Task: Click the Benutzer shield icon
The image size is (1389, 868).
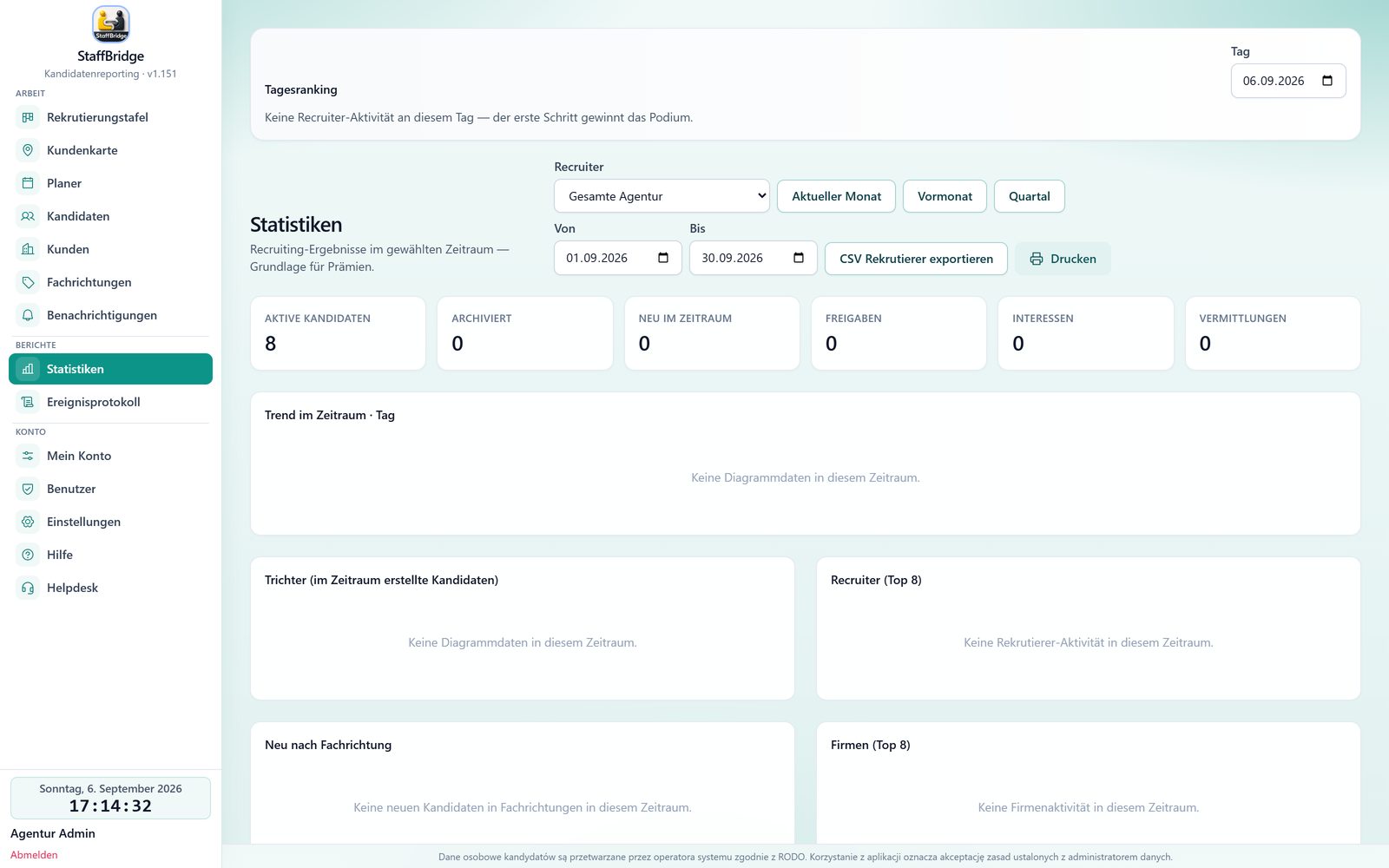Action: (28, 489)
